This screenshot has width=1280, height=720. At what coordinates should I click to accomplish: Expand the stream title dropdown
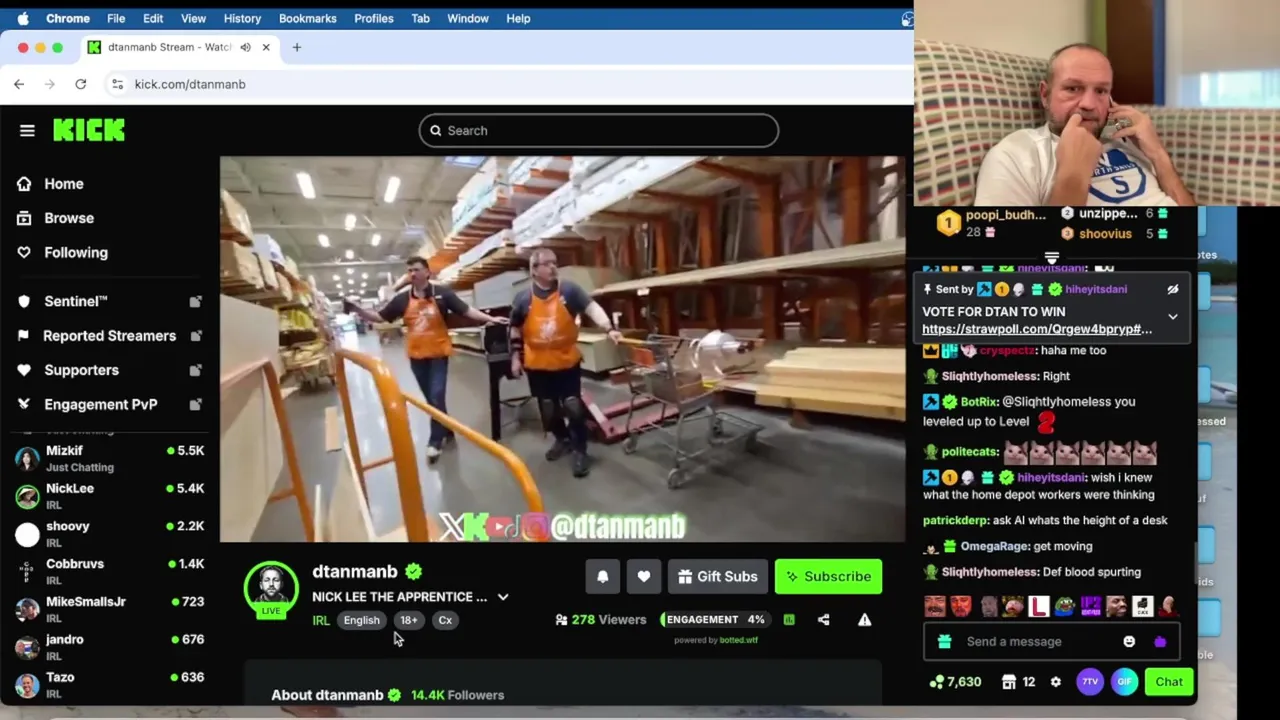tap(503, 597)
